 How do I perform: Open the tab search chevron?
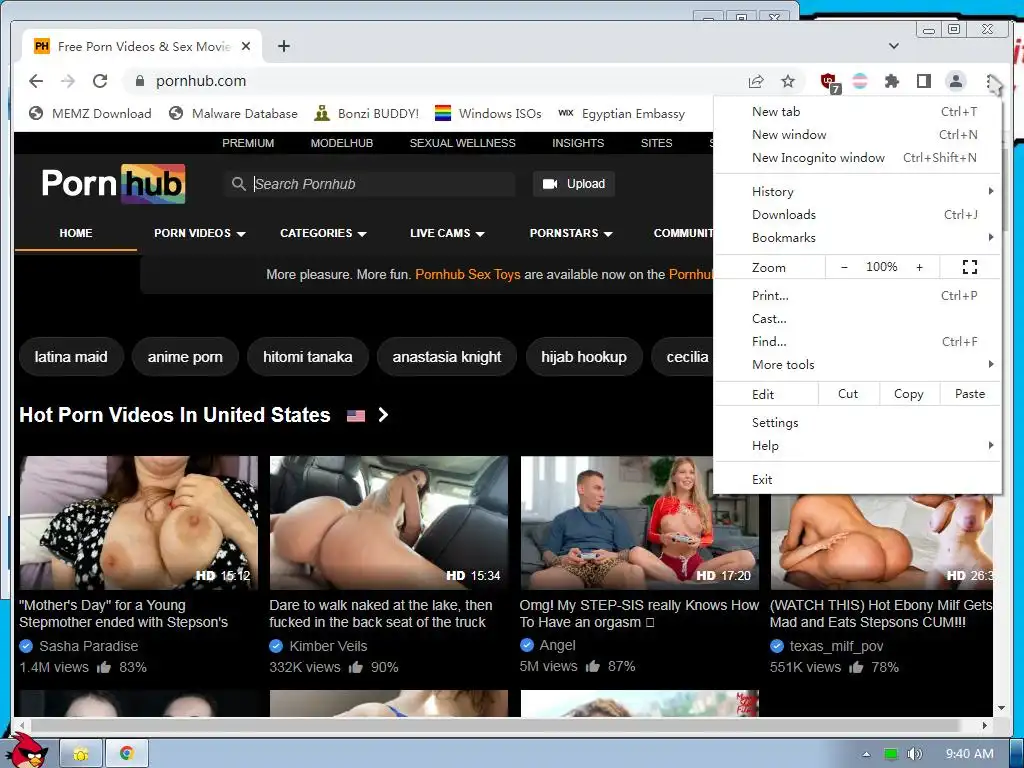[894, 46]
